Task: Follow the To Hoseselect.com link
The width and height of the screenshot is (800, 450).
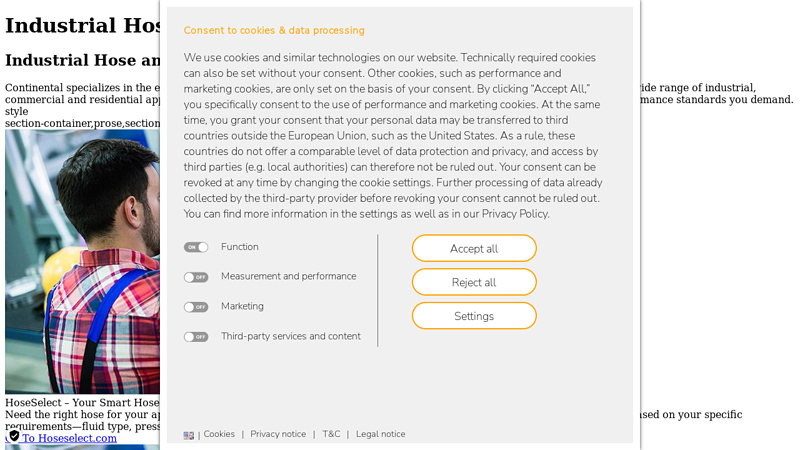Action: [69, 438]
